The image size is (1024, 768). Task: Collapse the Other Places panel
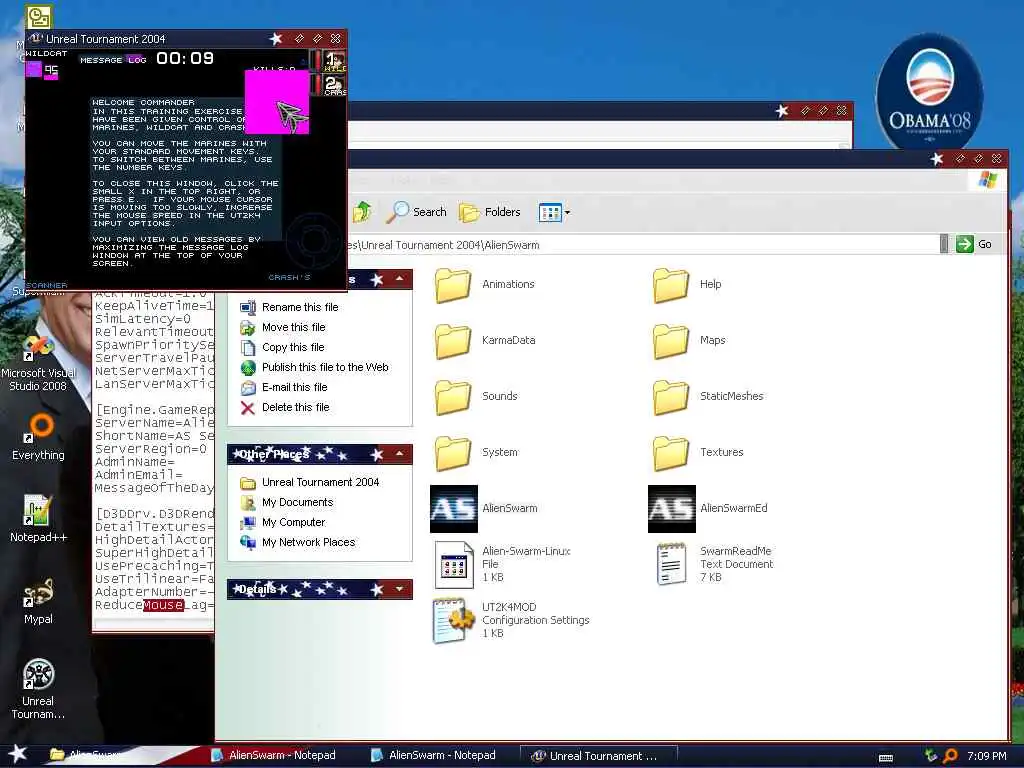tap(399, 454)
